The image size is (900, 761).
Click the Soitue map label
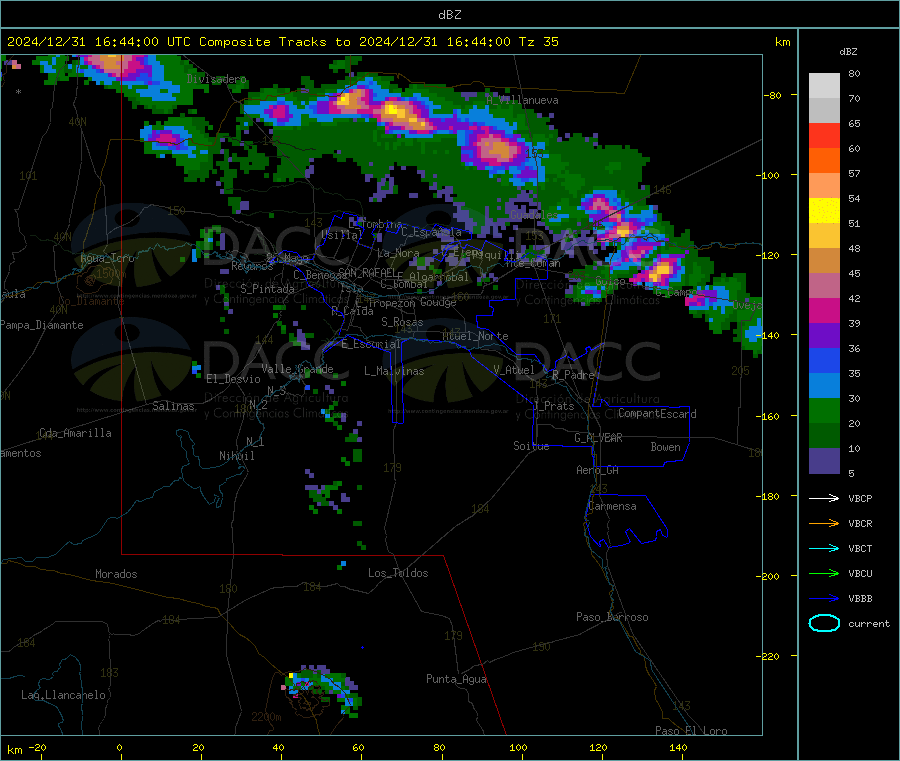click(531, 446)
